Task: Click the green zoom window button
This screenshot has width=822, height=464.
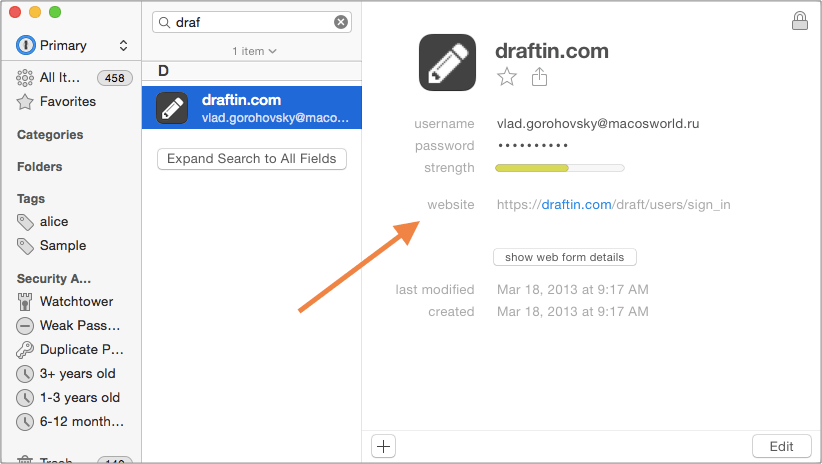Action: point(55,12)
